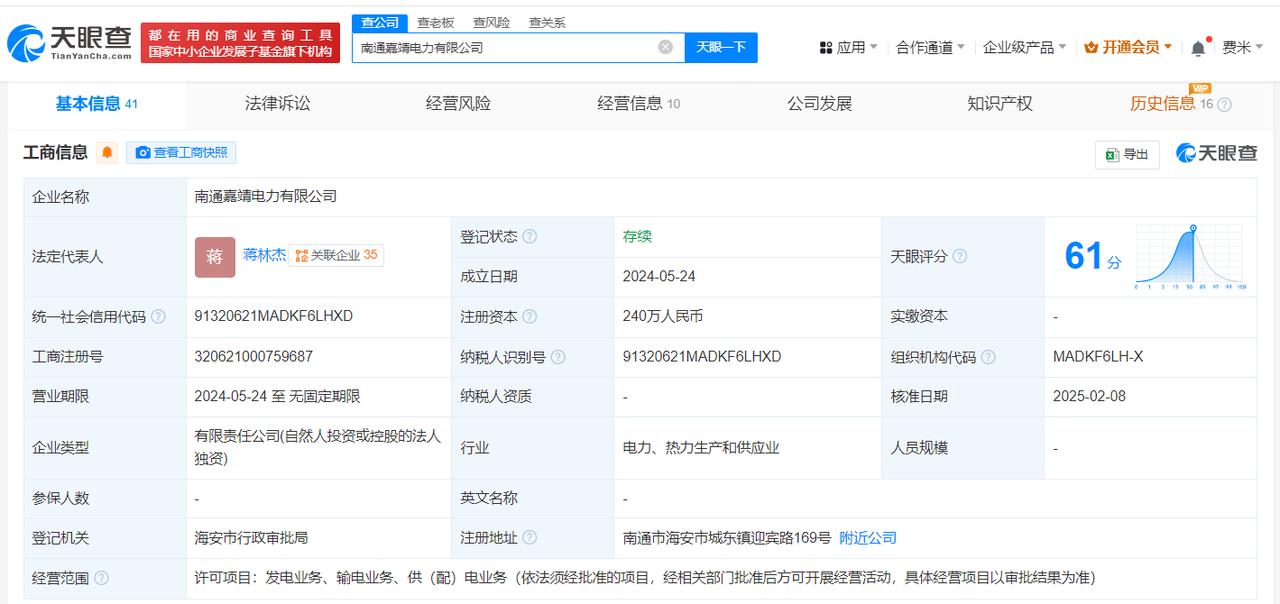
Task: Select the 法律诉讼 tab
Action: (x=278, y=104)
